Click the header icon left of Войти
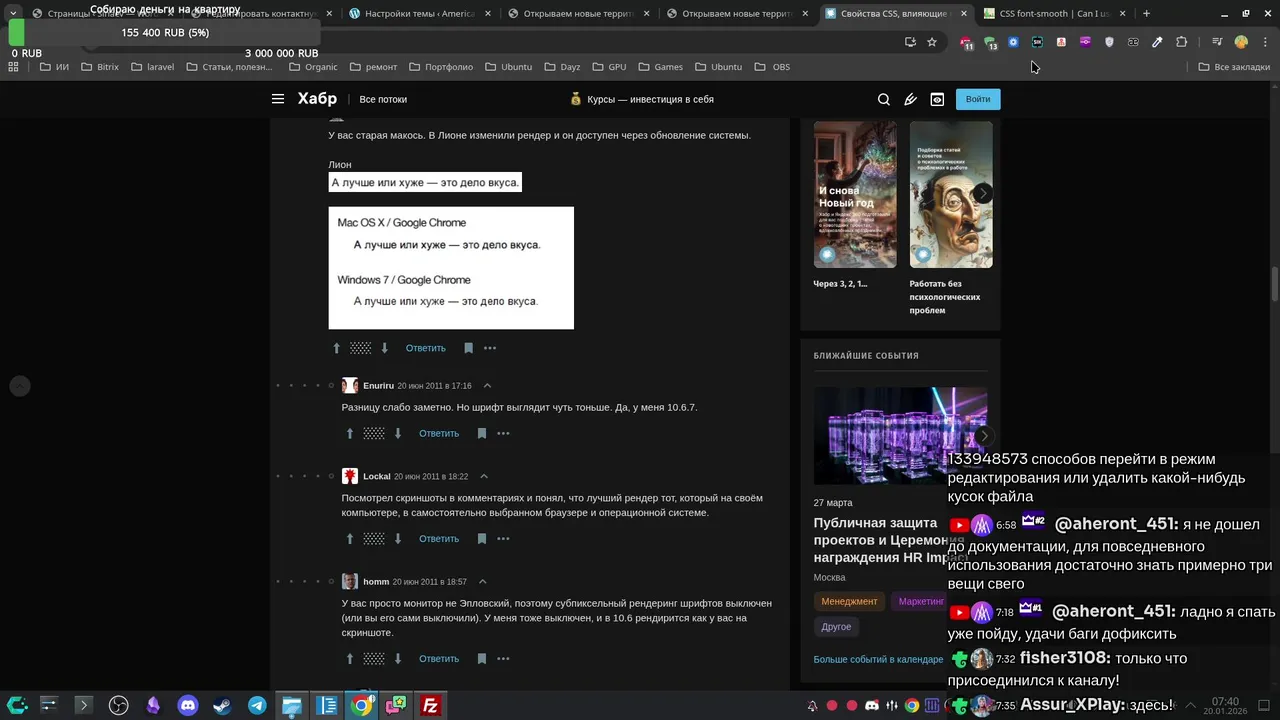The width and height of the screenshot is (1280, 720). coord(937,99)
